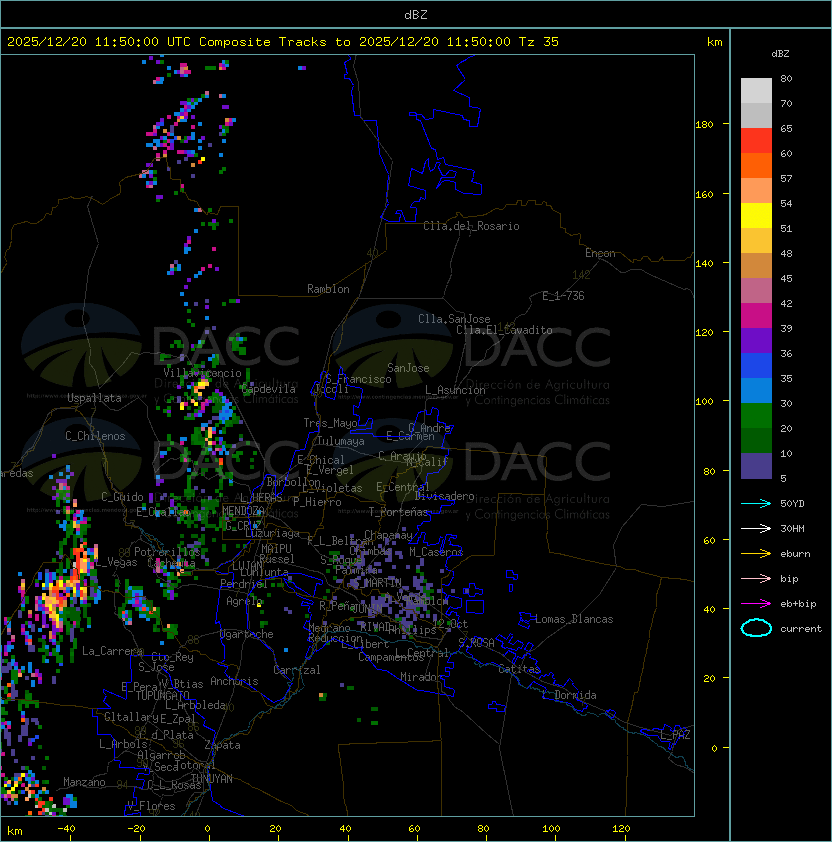Click the 'Mirador' place label
The image size is (832, 842).
pos(421,677)
